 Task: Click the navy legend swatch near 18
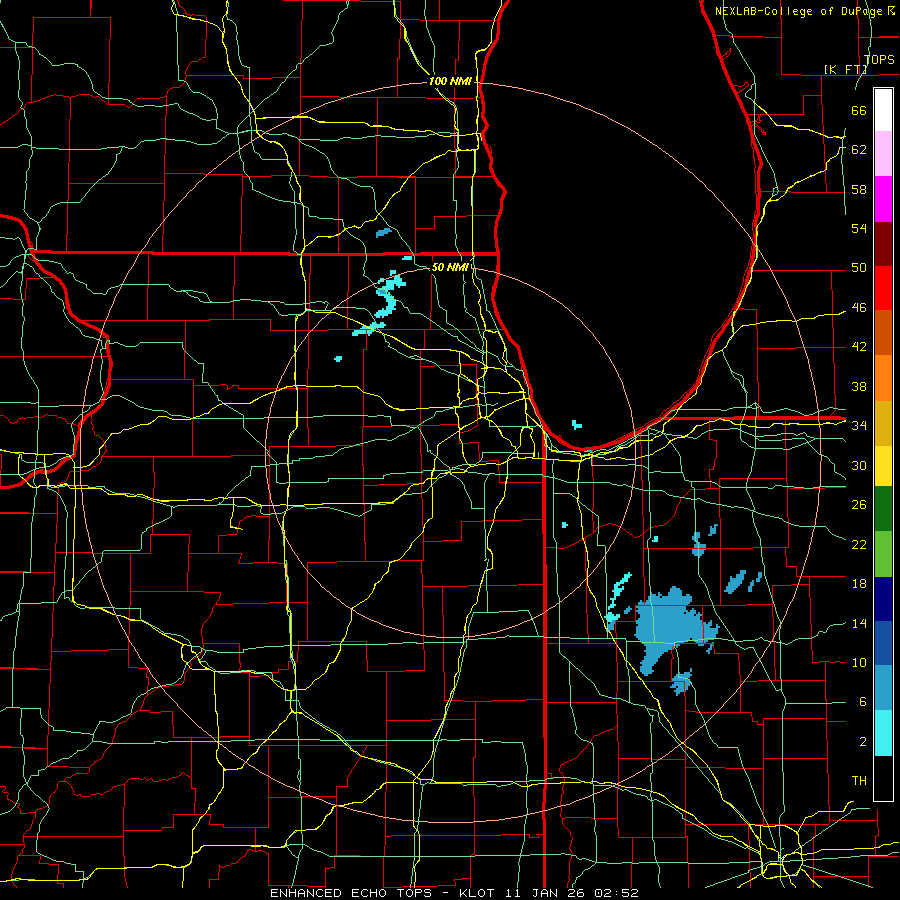(x=883, y=599)
